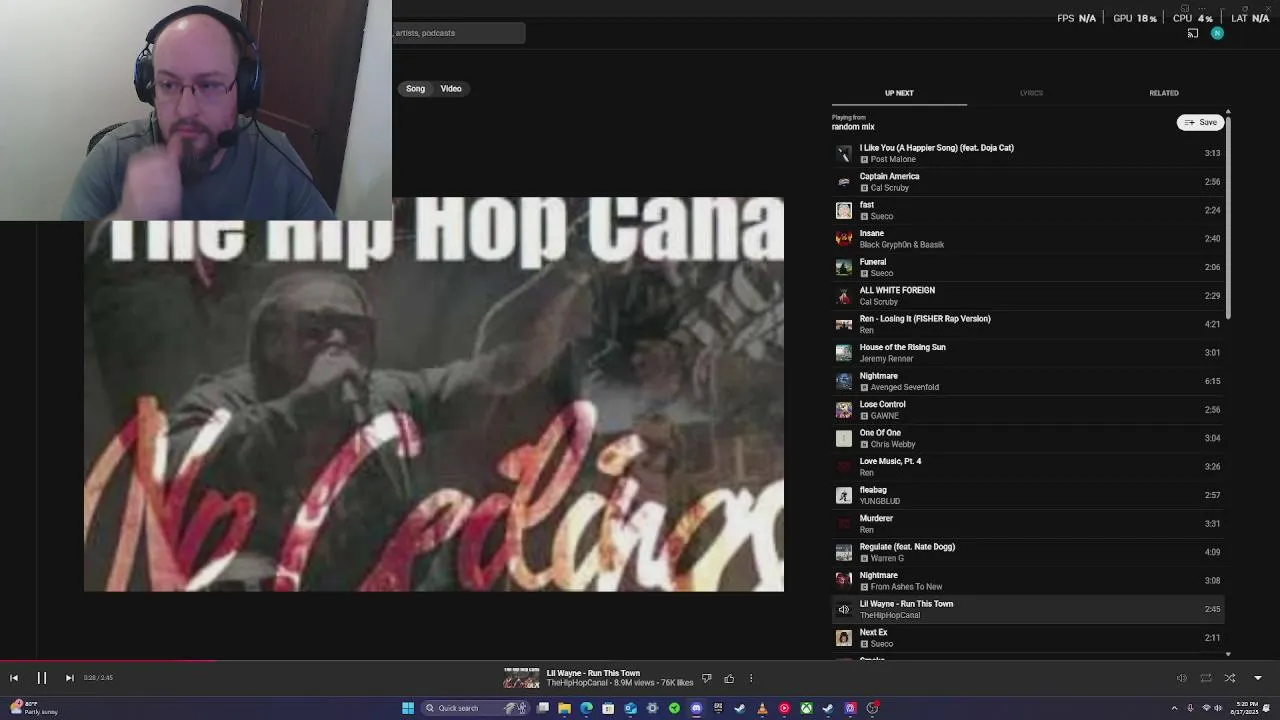Click TheHipHopCanal channel name in player bar
The image size is (1280, 720).
(x=577, y=683)
